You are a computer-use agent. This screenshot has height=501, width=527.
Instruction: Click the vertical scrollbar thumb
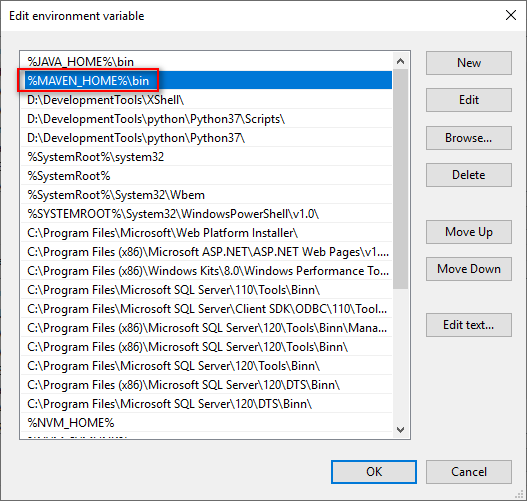coord(400,179)
